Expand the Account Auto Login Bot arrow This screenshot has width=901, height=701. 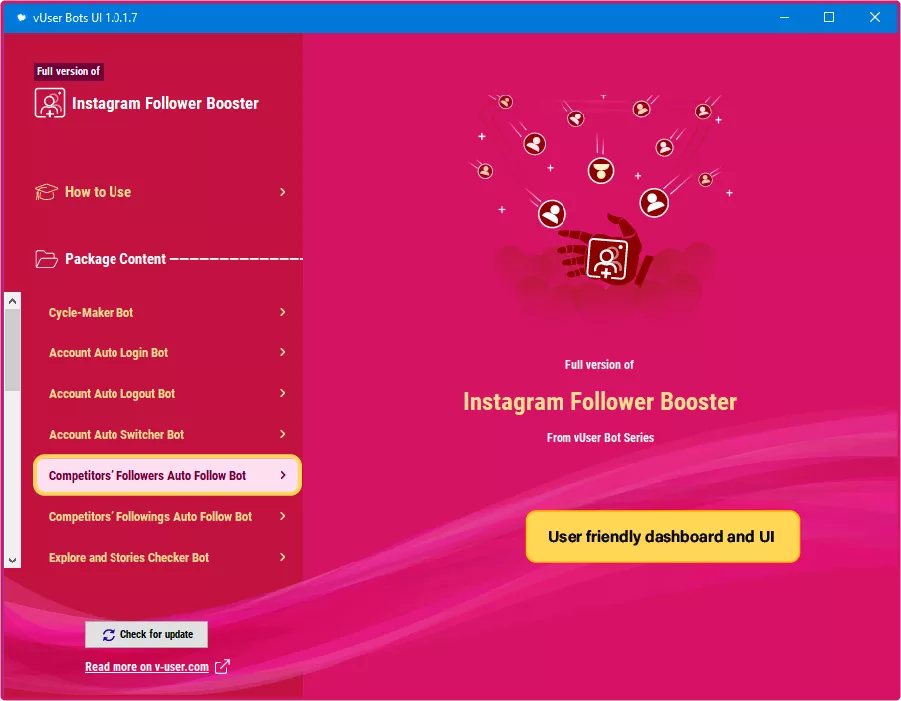(x=283, y=352)
